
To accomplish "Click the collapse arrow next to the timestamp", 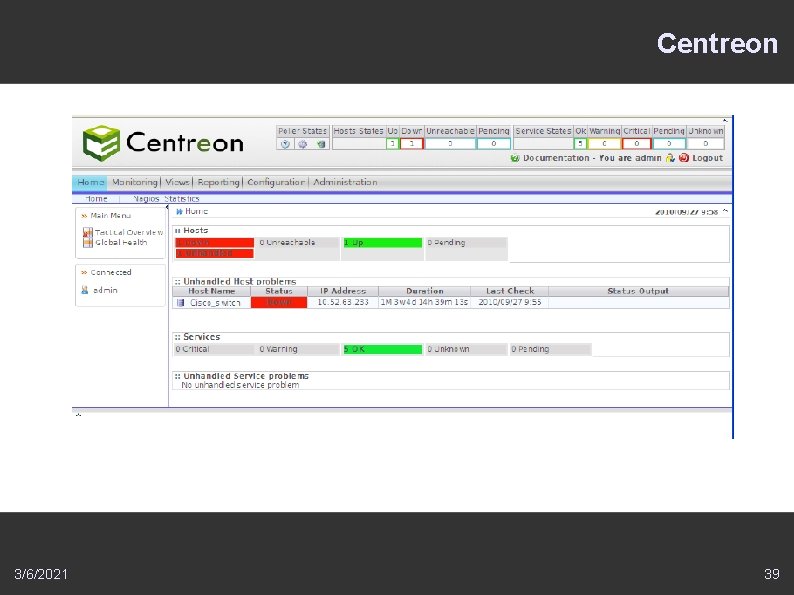I will coord(725,211).
